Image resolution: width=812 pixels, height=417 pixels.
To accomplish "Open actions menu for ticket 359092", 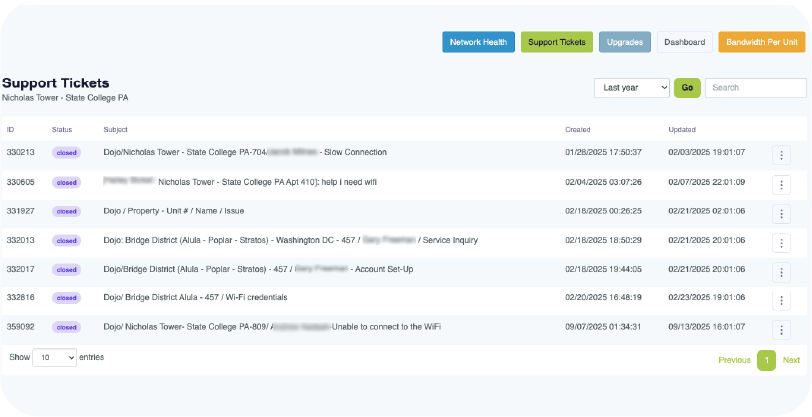I will point(782,329).
